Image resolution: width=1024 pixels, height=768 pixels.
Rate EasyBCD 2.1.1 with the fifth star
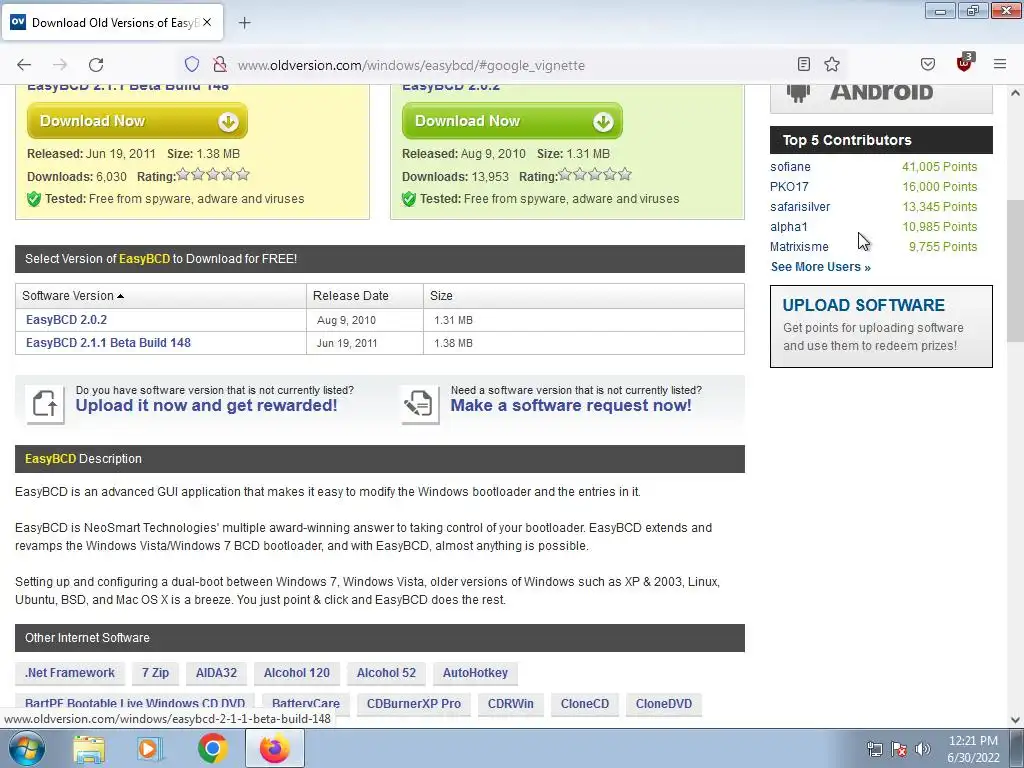(243, 174)
